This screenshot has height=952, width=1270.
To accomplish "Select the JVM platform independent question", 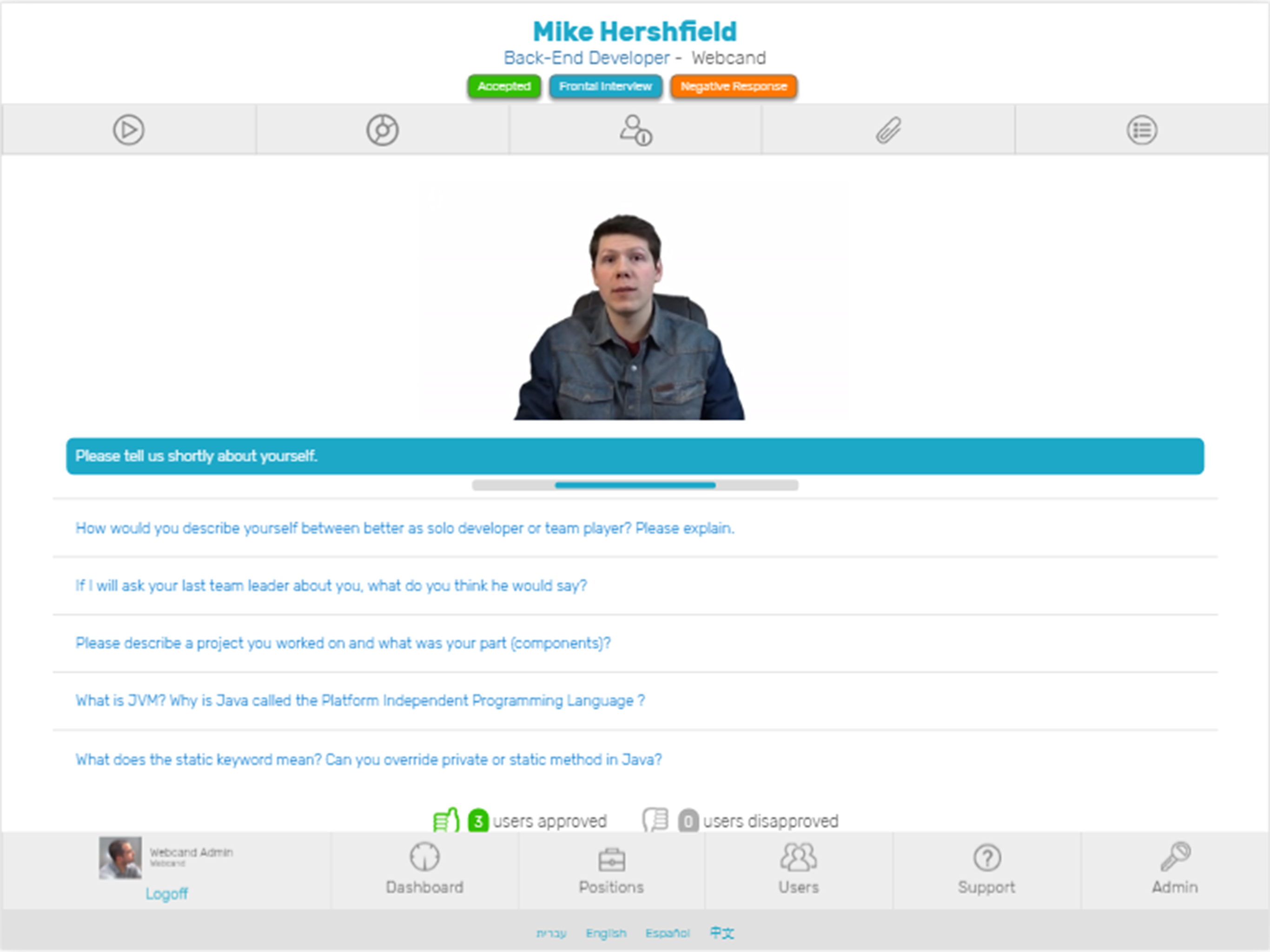I will [360, 701].
